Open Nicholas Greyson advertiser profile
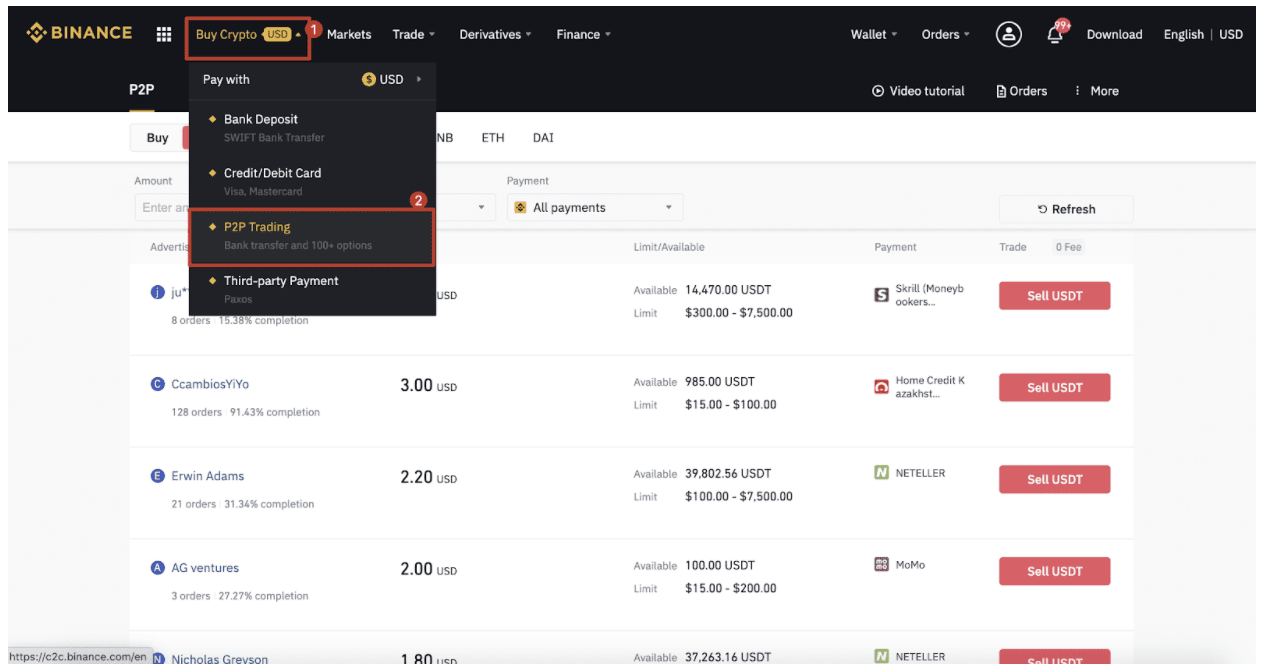This screenshot has height=672, width=1262. point(219,659)
